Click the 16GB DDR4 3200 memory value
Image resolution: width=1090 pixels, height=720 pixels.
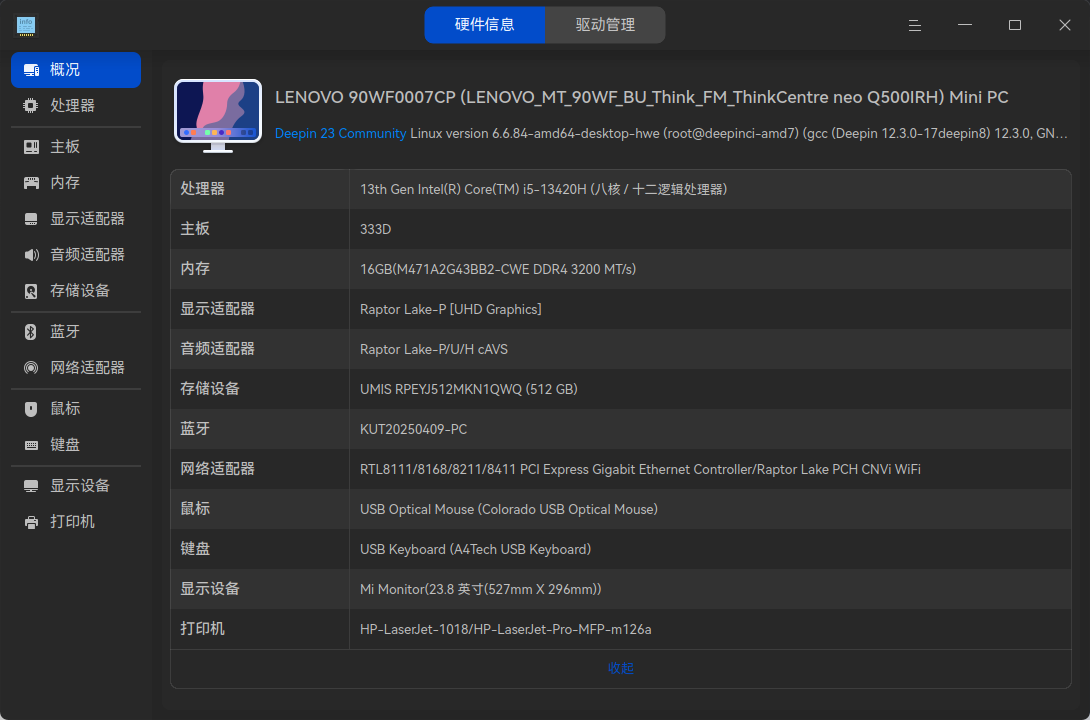498,270
